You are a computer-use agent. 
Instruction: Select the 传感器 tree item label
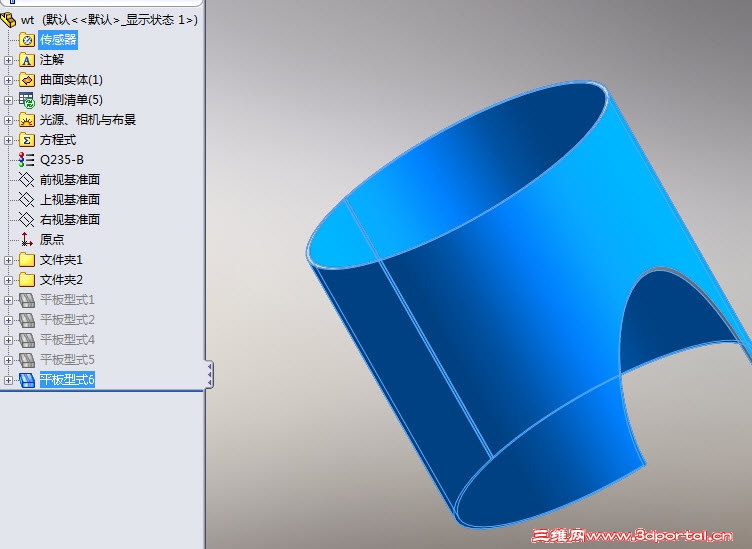58,40
